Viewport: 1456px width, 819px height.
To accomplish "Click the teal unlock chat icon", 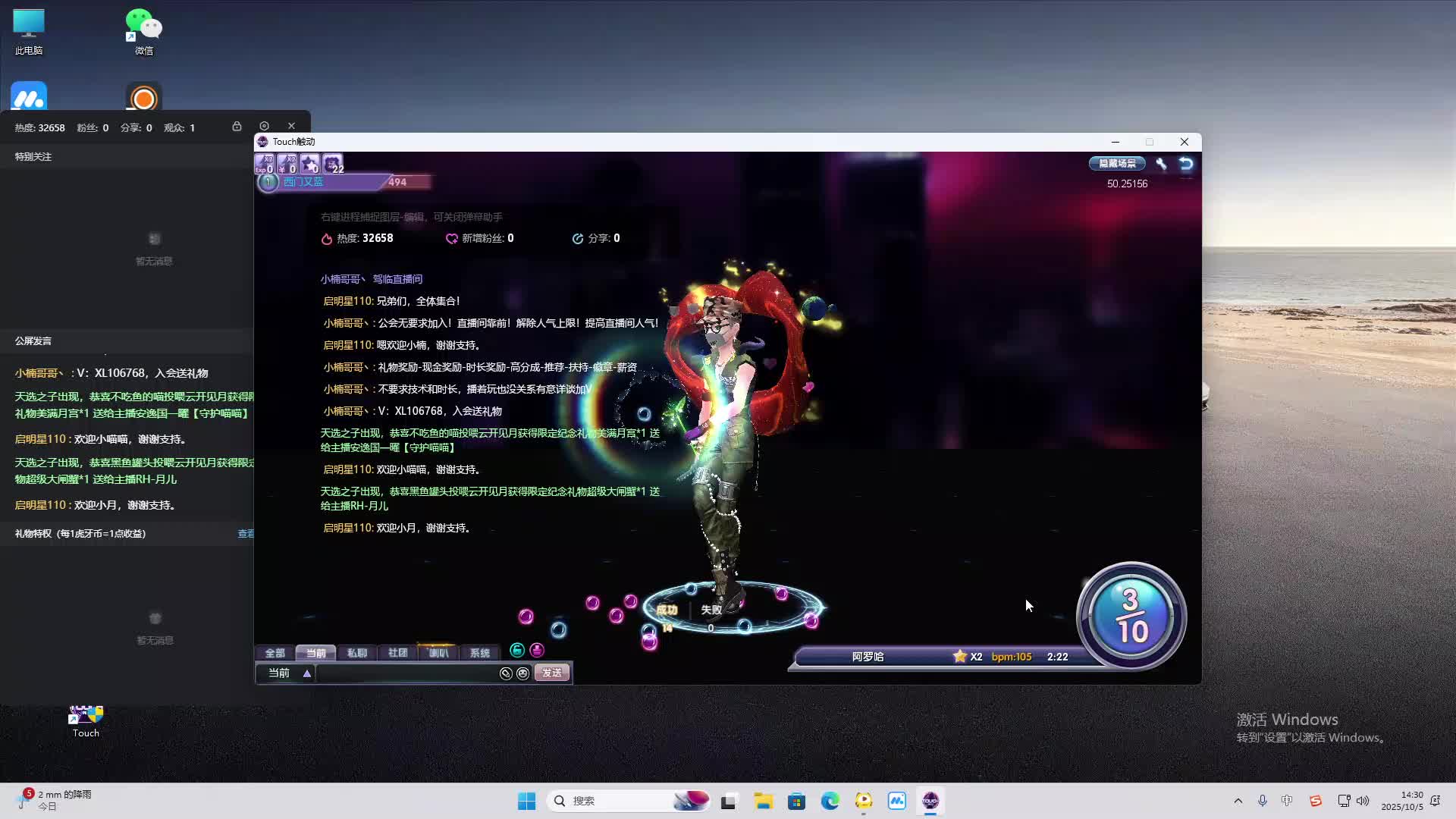I will pos(517,650).
